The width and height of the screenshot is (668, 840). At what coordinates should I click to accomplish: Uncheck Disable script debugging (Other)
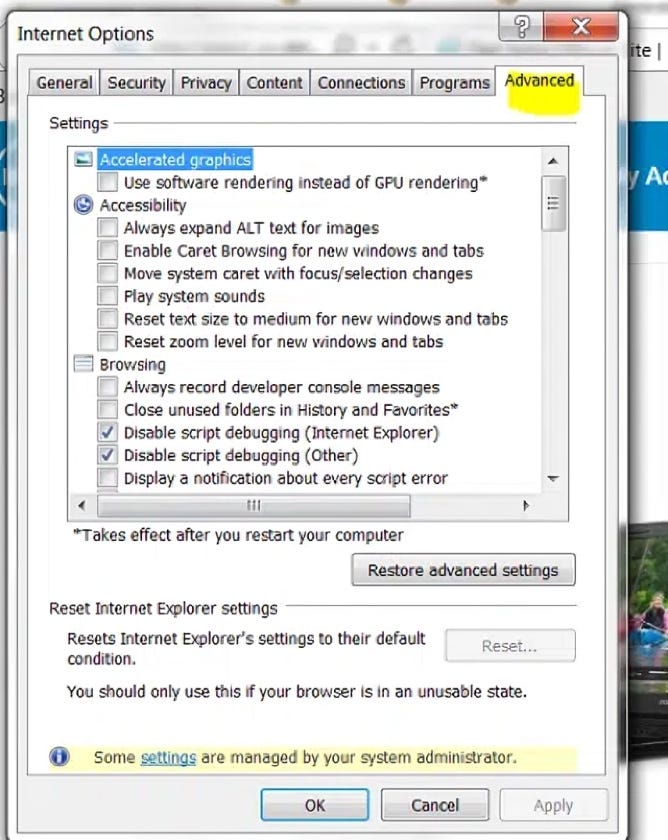pos(107,455)
